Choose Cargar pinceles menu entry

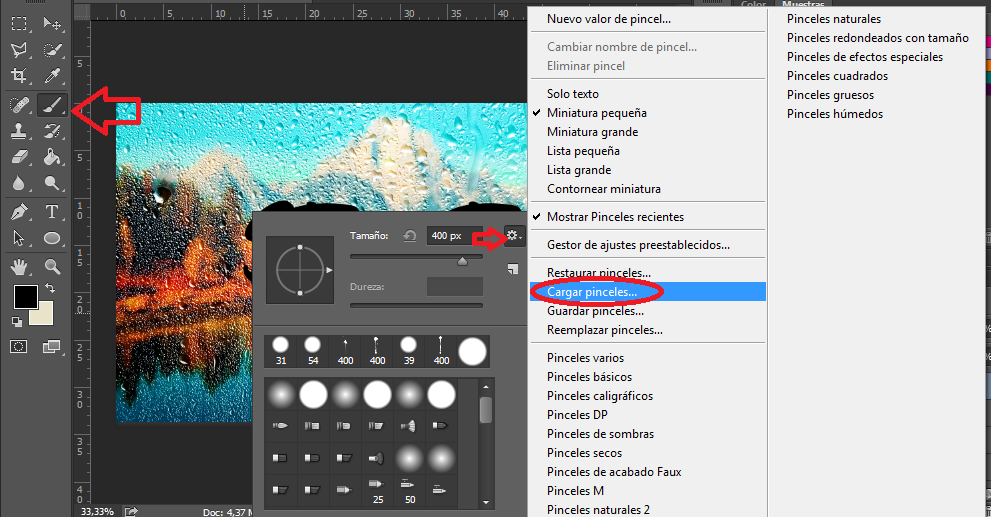tap(648, 291)
